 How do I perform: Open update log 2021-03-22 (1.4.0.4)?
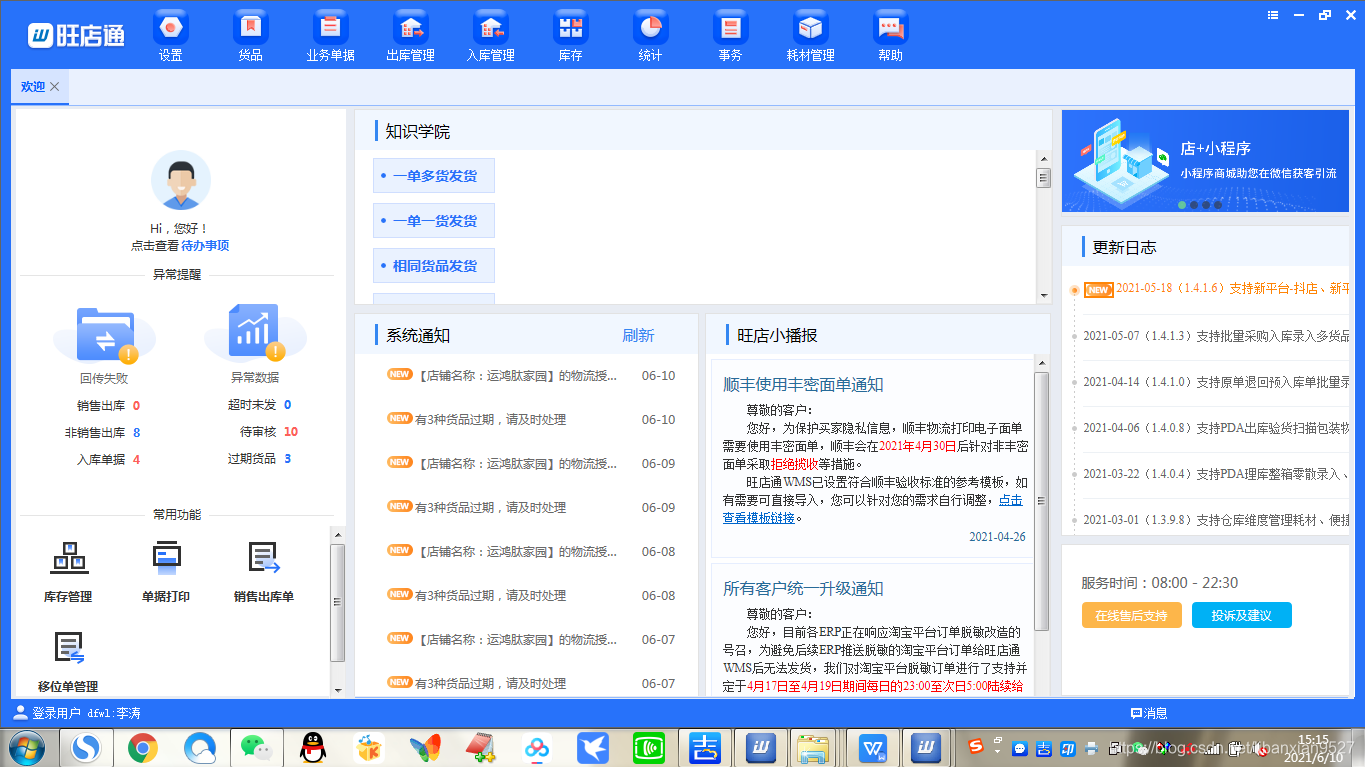1216,473
